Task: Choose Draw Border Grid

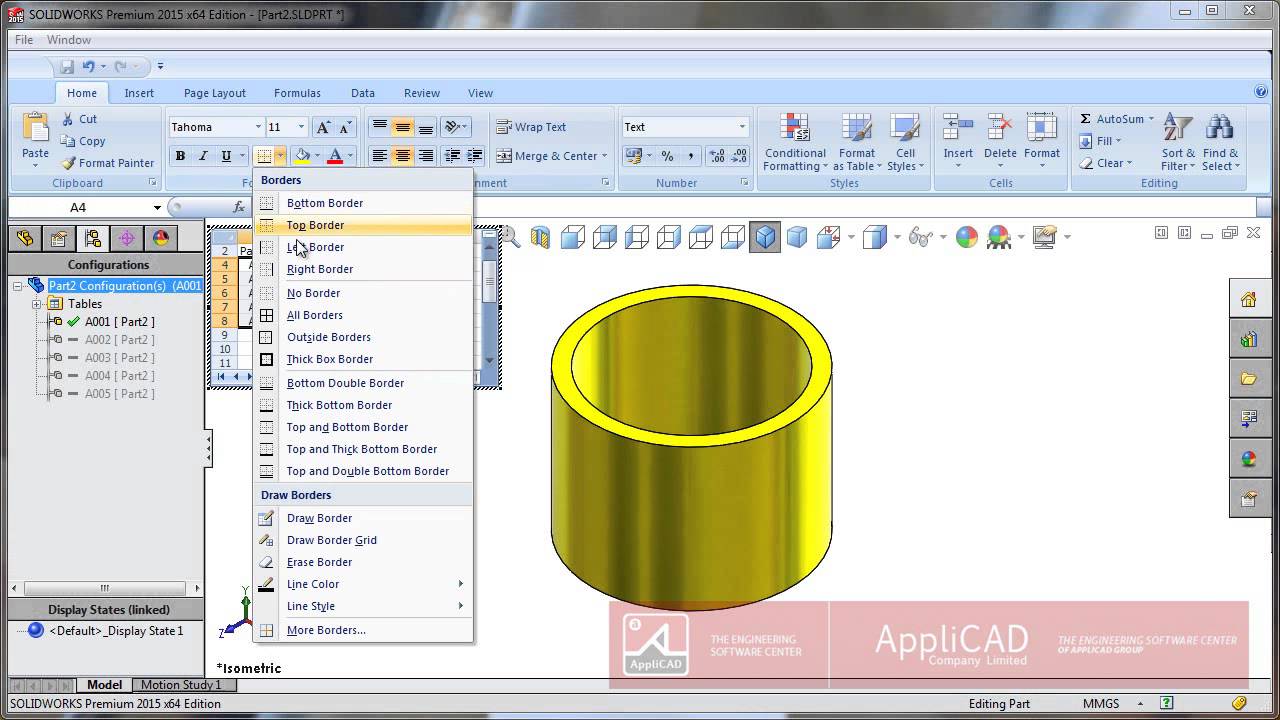Action: coord(364,540)
